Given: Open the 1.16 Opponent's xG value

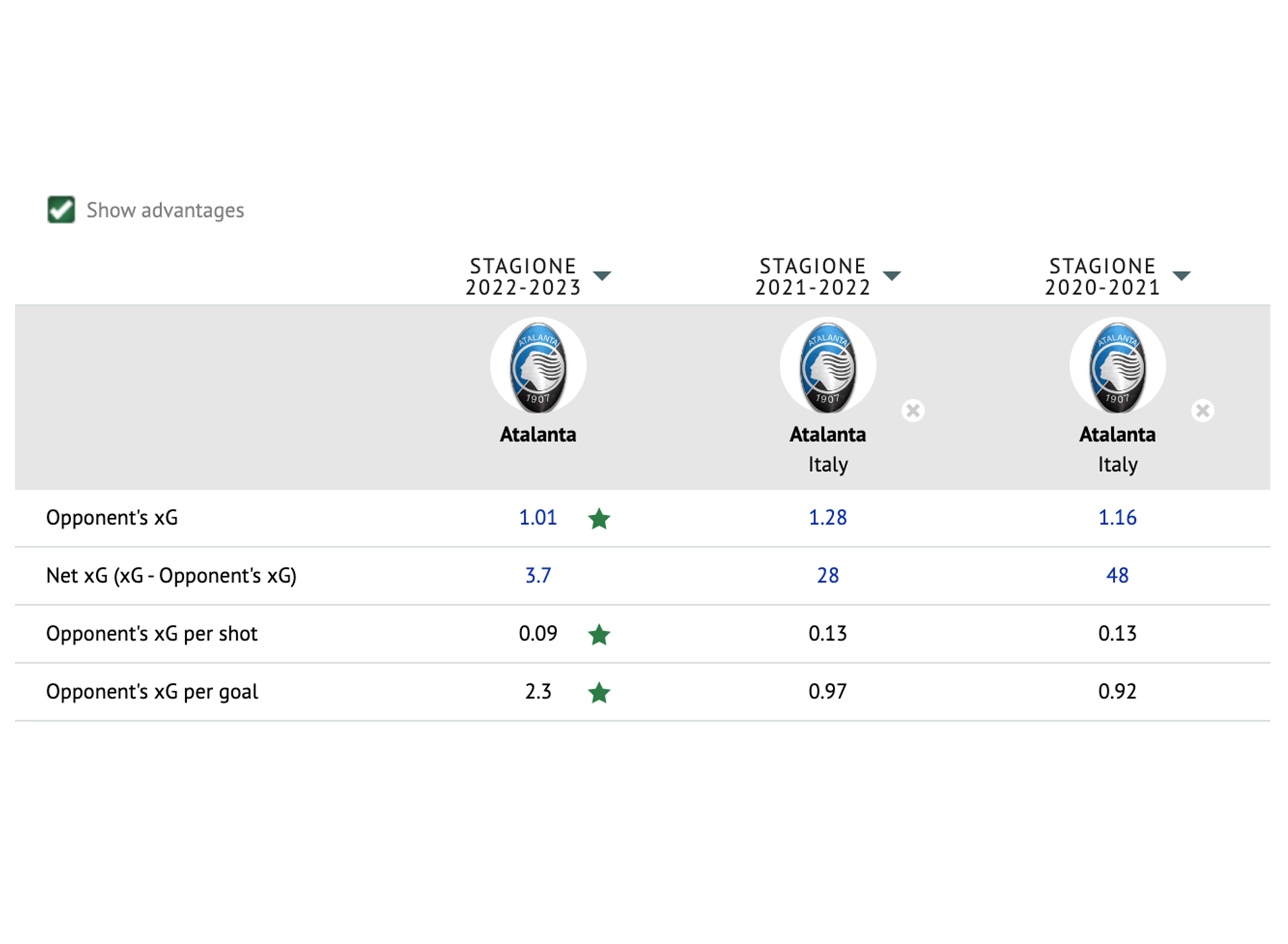Looking at the screenshot, I should click(x=1117, y=518).
